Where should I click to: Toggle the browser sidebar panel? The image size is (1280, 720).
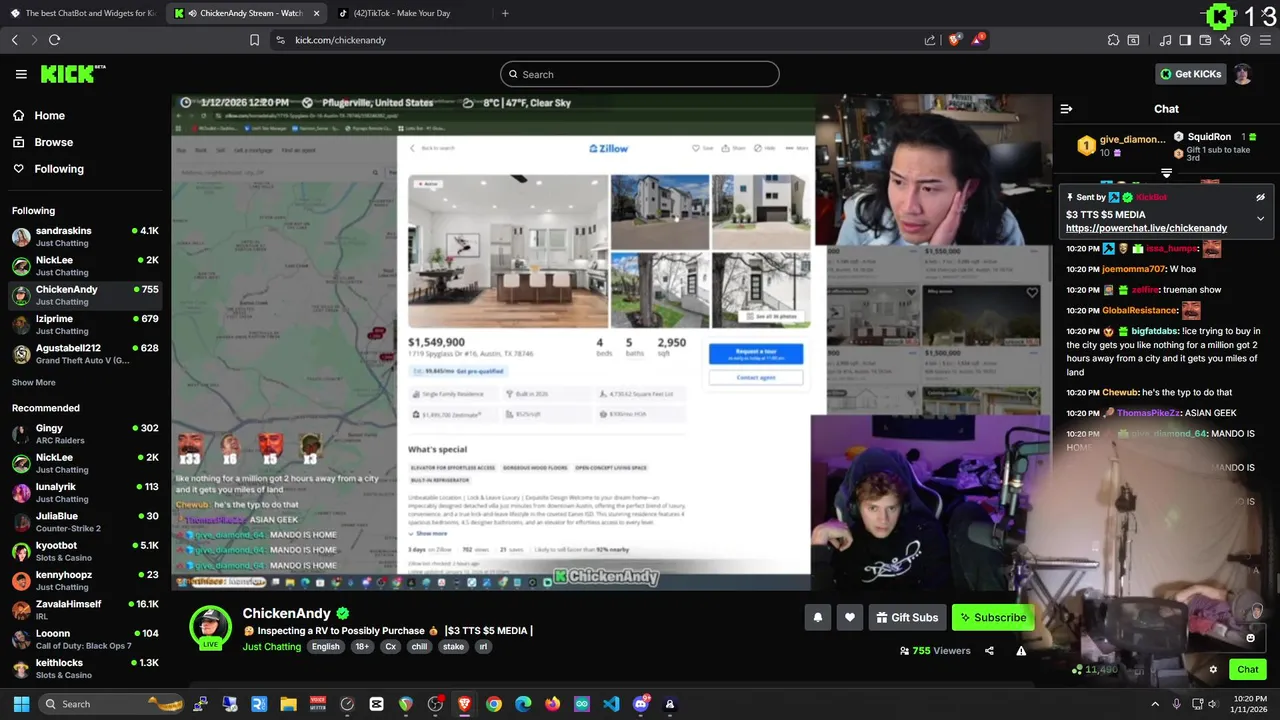(x=1185, y=40)
